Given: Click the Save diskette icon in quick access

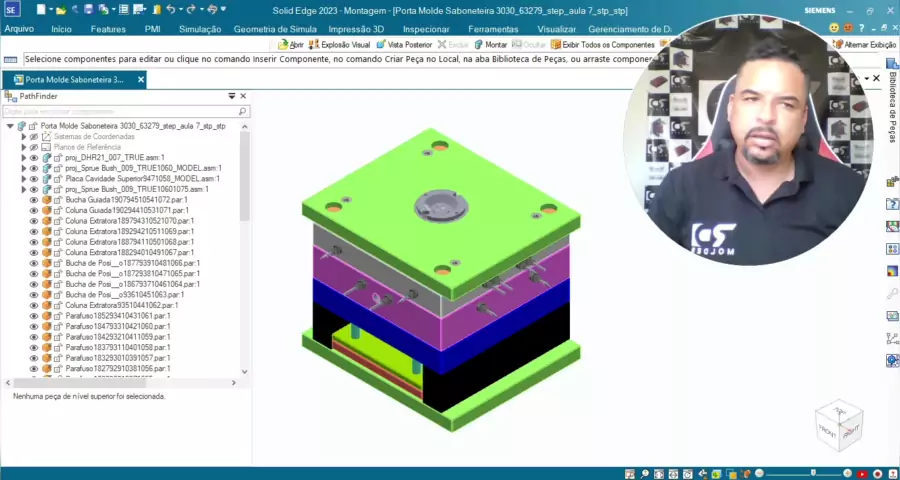Looking at the screenshot, I should pyautogui.click(x=88, y=9).
